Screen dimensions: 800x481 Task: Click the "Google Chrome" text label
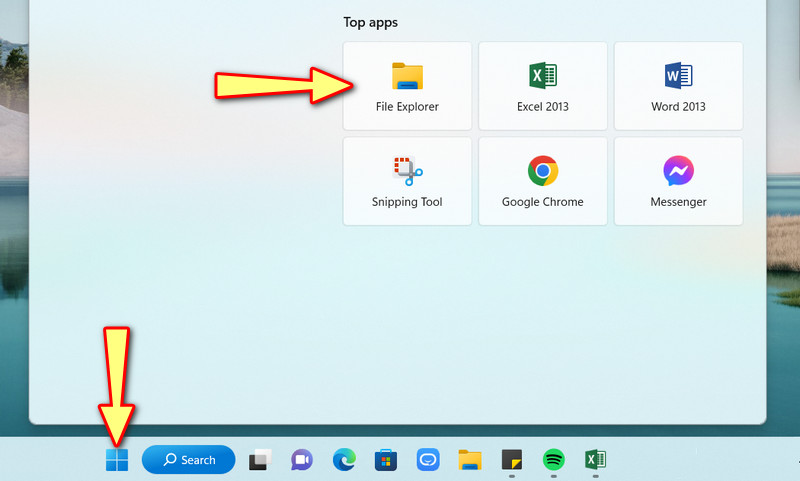click(x=543, y=202)
